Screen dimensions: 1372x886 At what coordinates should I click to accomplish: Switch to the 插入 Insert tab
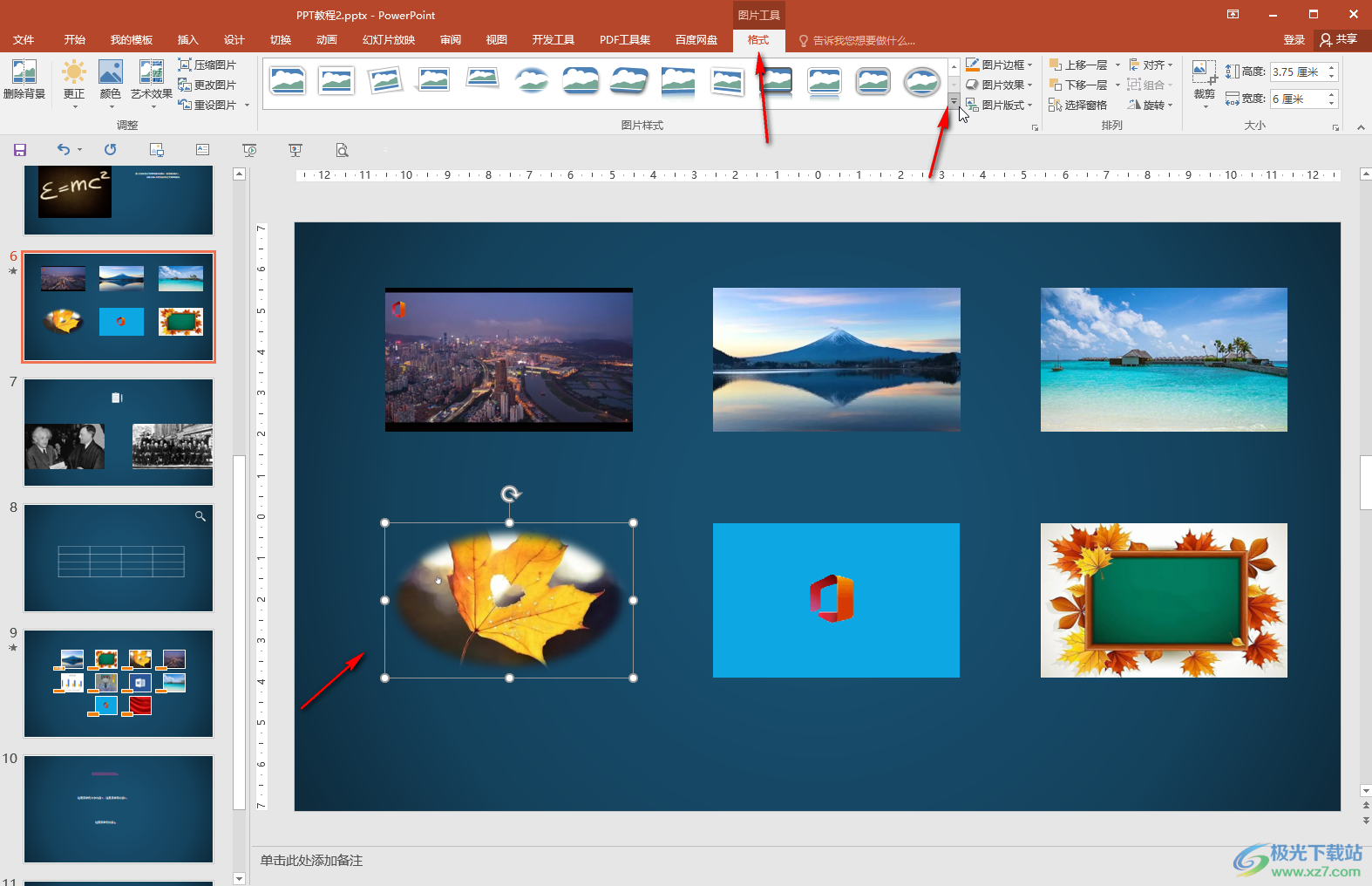point(187,40)
